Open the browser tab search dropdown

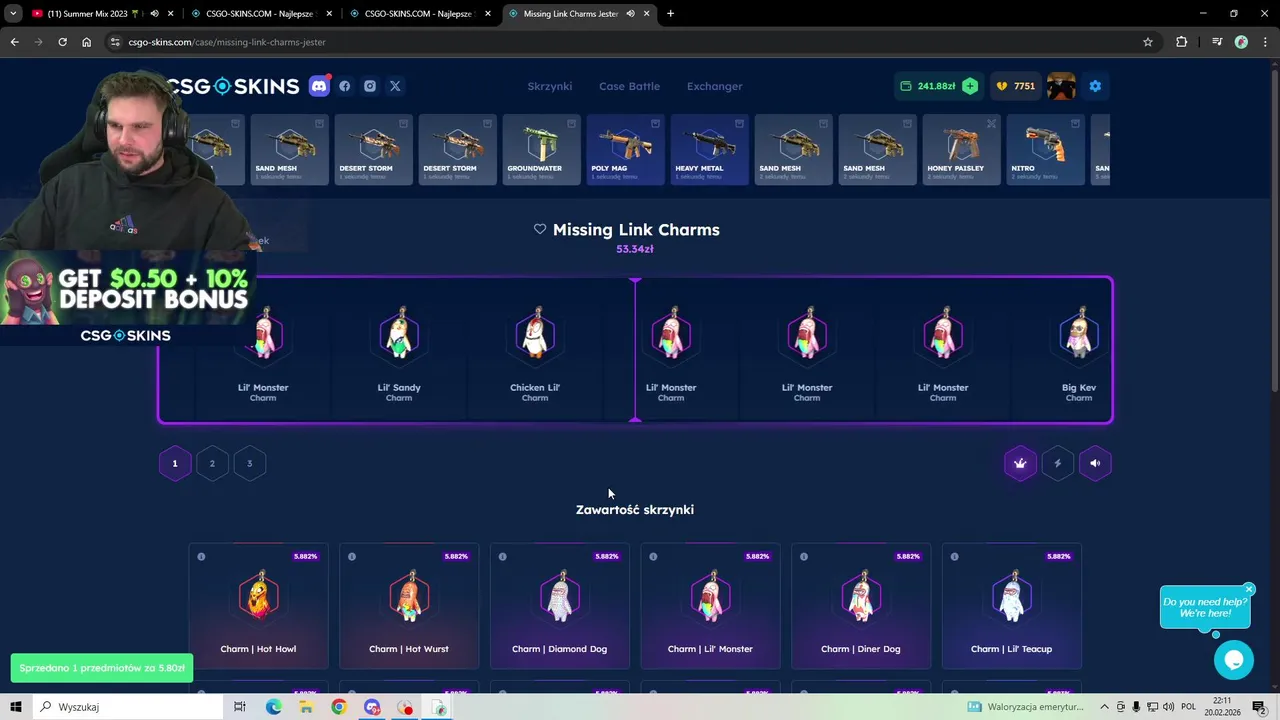click(13, 14)
